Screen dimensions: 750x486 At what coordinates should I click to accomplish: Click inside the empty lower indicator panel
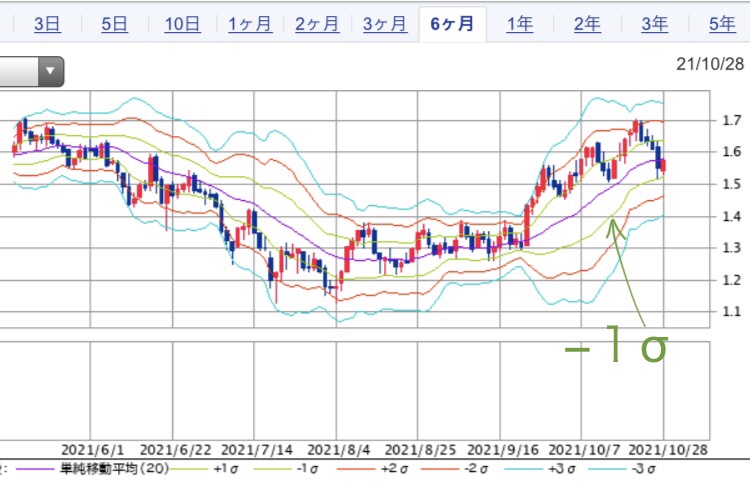354,391
